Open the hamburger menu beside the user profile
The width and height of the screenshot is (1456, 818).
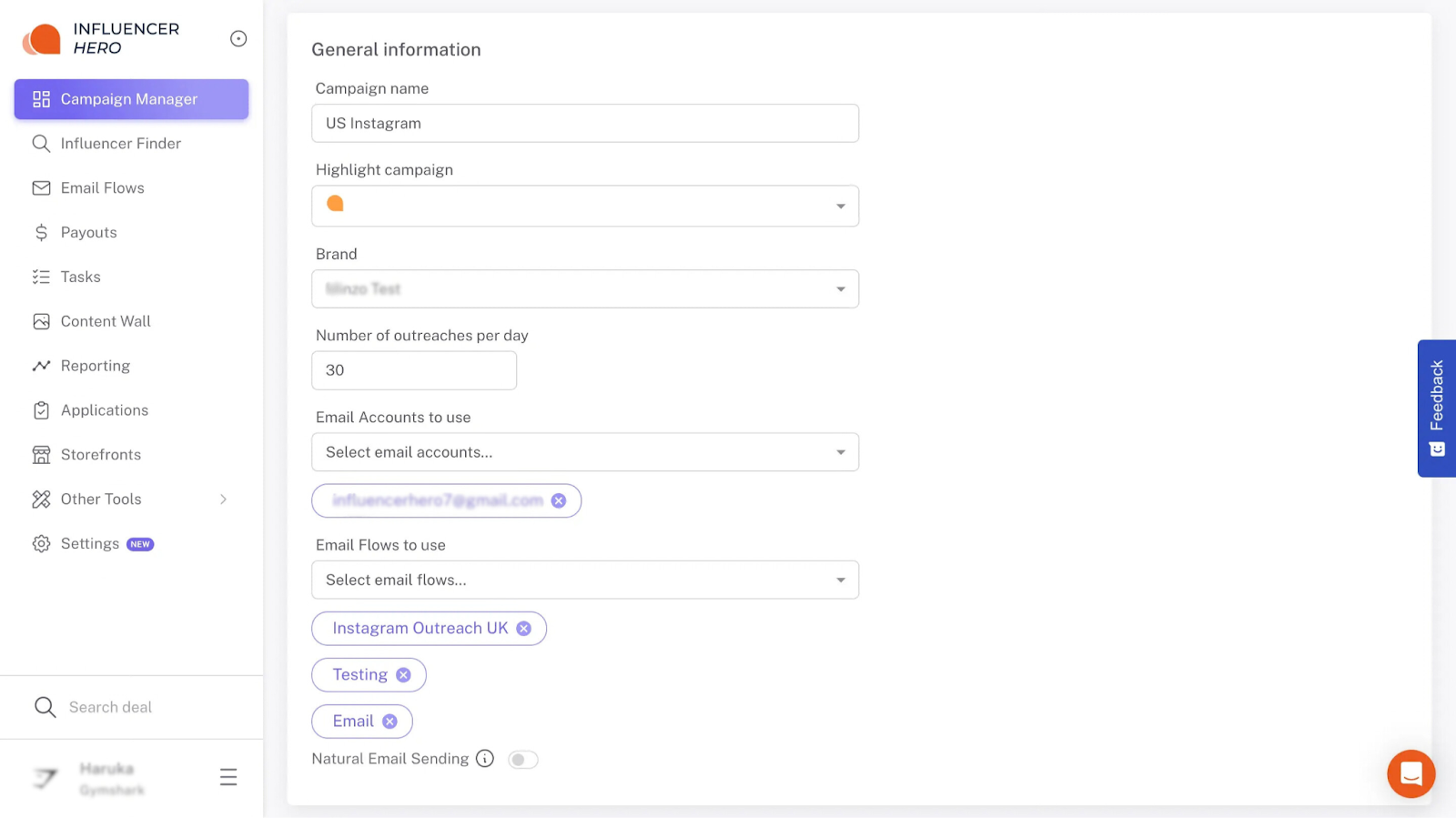click(228, 777)
